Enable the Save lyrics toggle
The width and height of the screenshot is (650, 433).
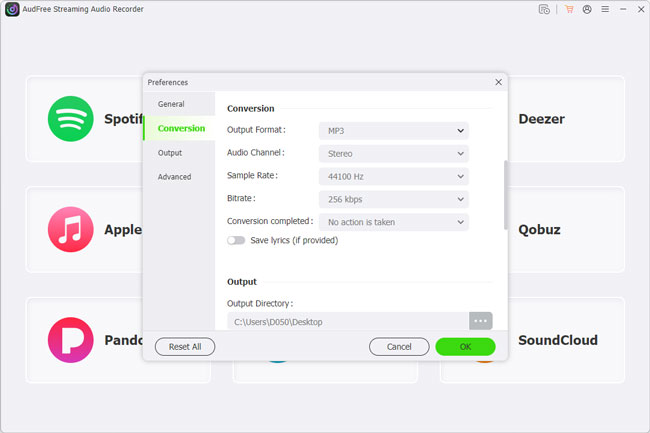(236, 240)
